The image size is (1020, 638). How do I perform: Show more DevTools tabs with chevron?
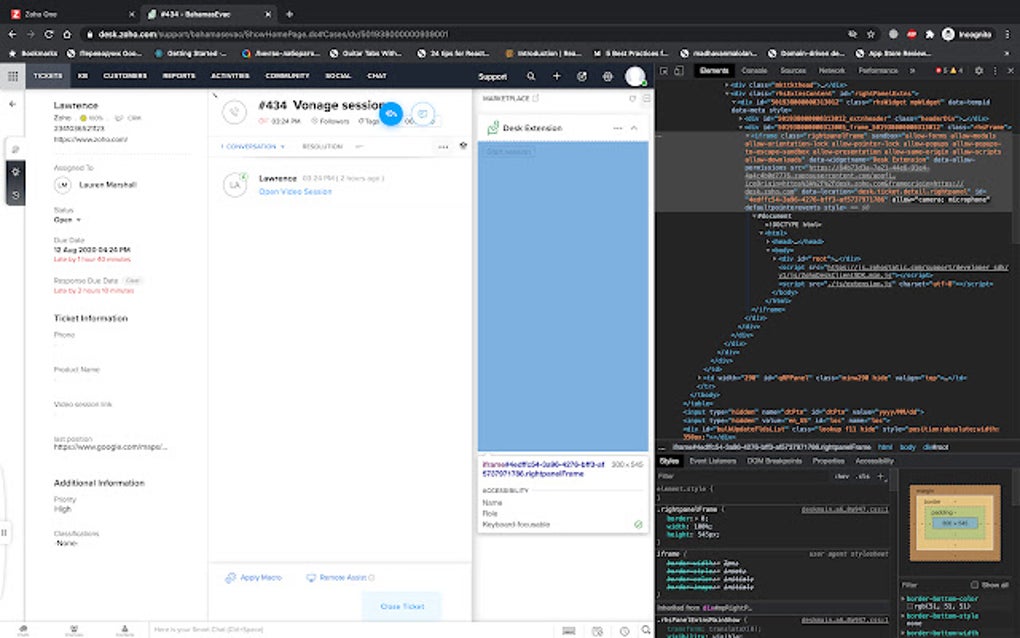click(x=912, y=70)
